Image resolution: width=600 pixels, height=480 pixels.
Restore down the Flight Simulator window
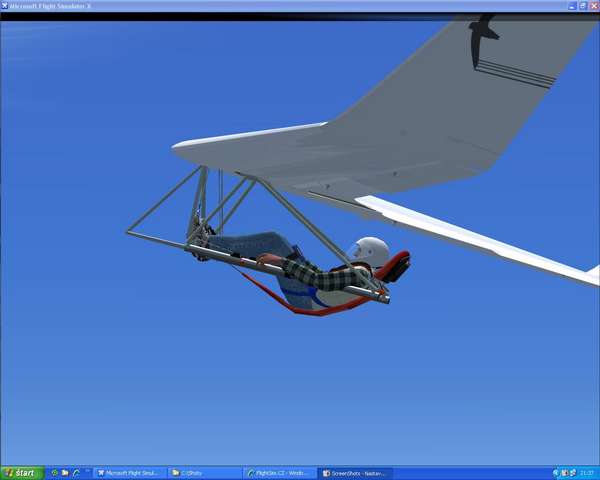[x=583, y=6]
